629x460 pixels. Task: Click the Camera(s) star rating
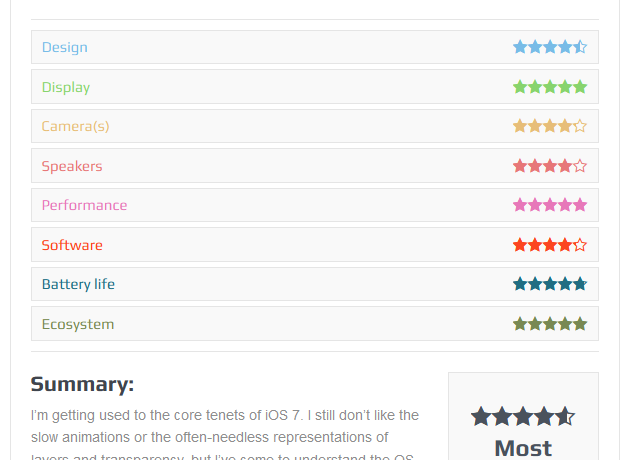549,126
